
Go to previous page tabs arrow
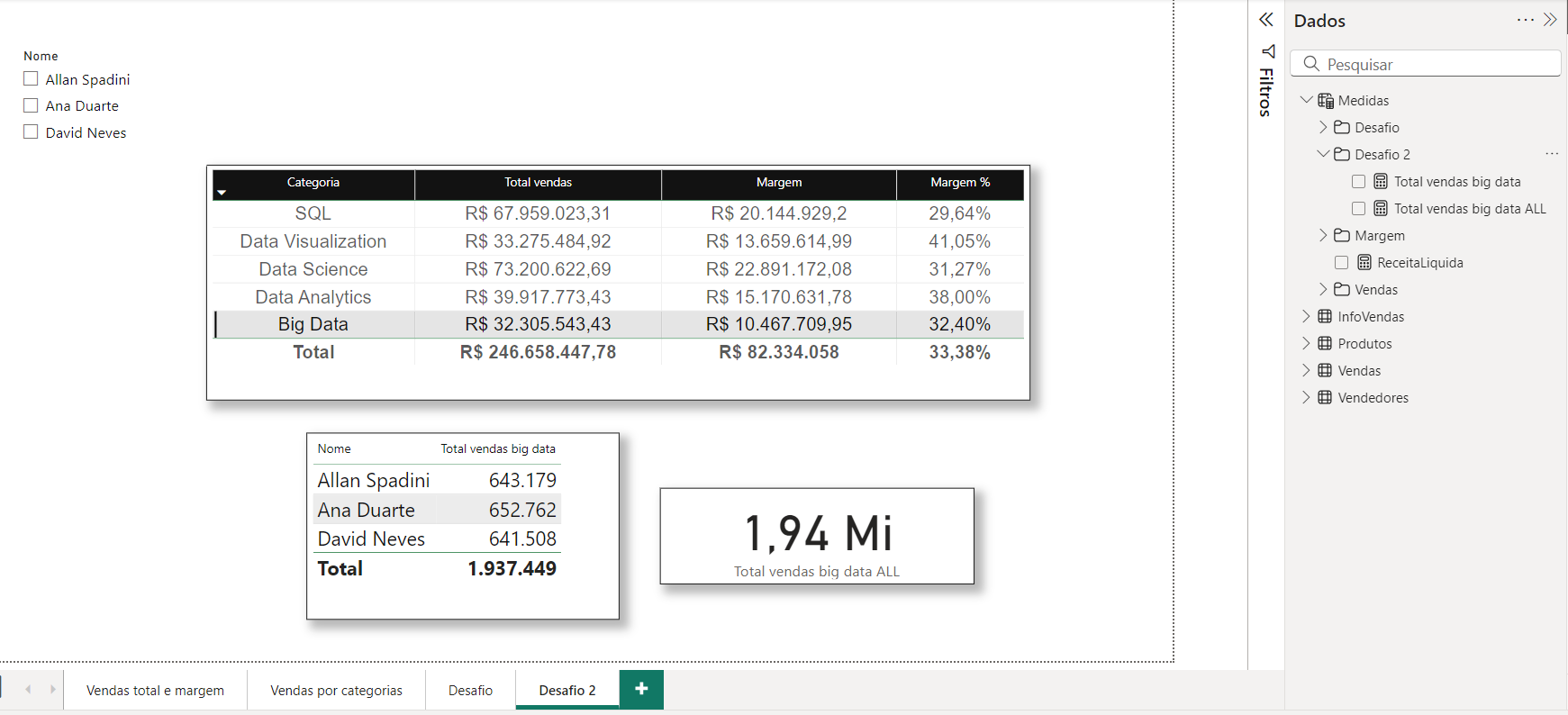pos(28,690)
